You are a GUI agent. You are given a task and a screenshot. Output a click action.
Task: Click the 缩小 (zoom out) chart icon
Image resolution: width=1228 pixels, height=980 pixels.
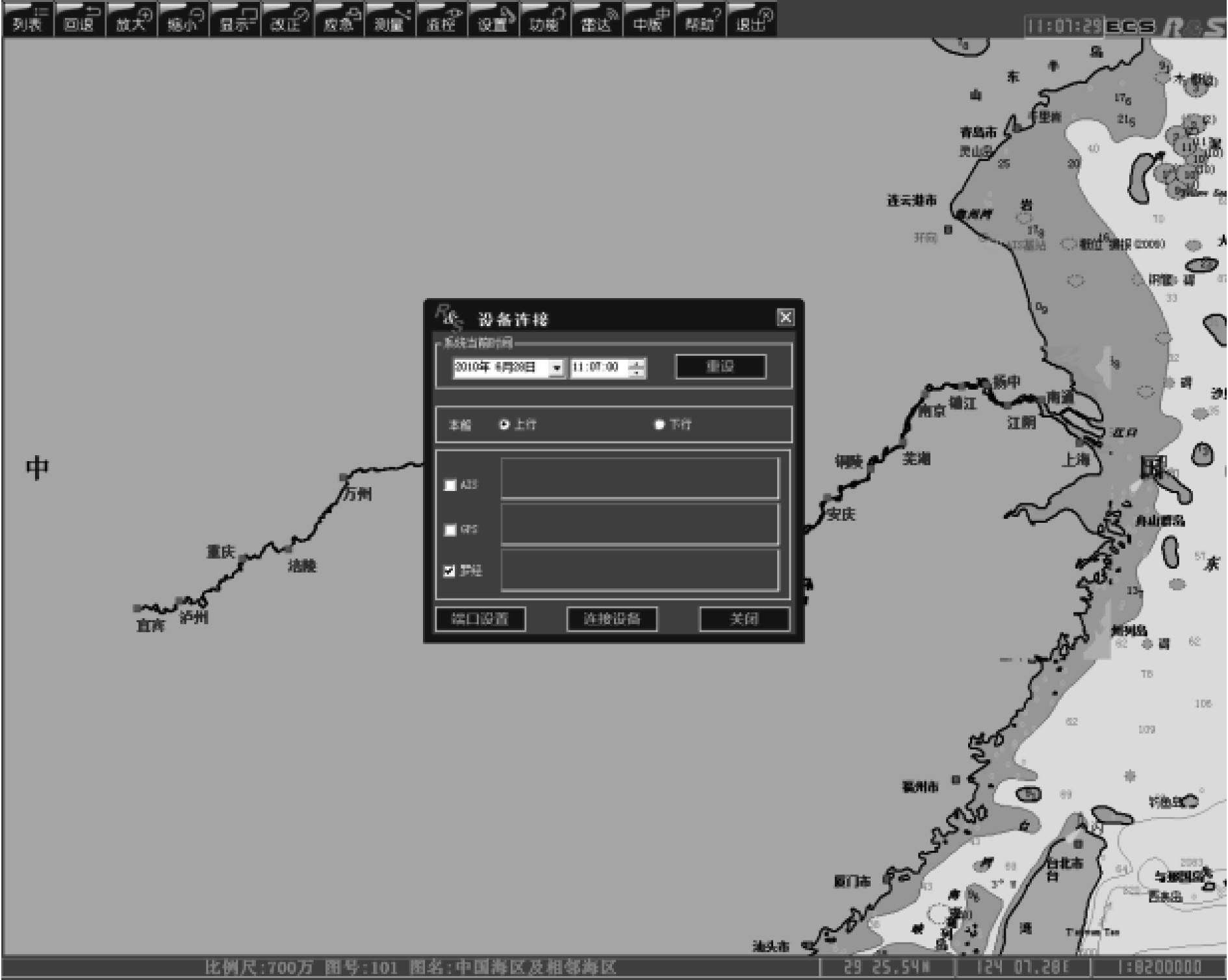(x=184, y=19)
